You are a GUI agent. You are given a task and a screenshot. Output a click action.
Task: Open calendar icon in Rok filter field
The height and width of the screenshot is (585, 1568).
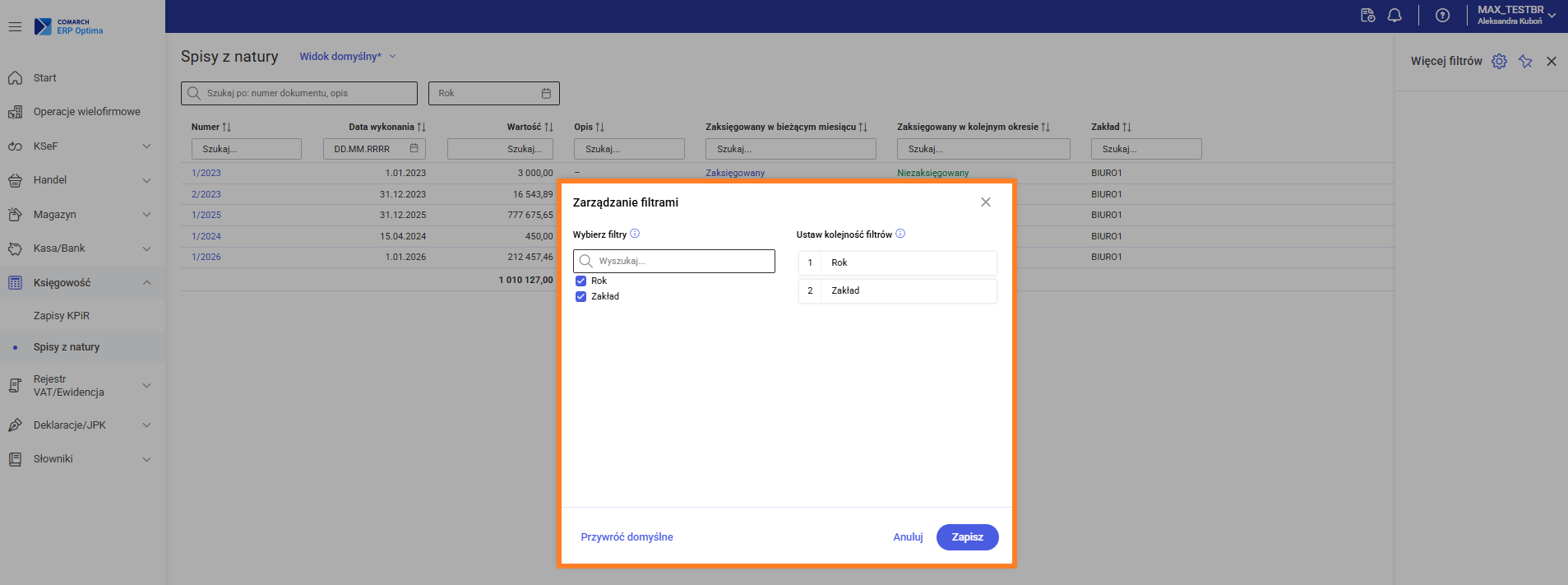(546, 94)
